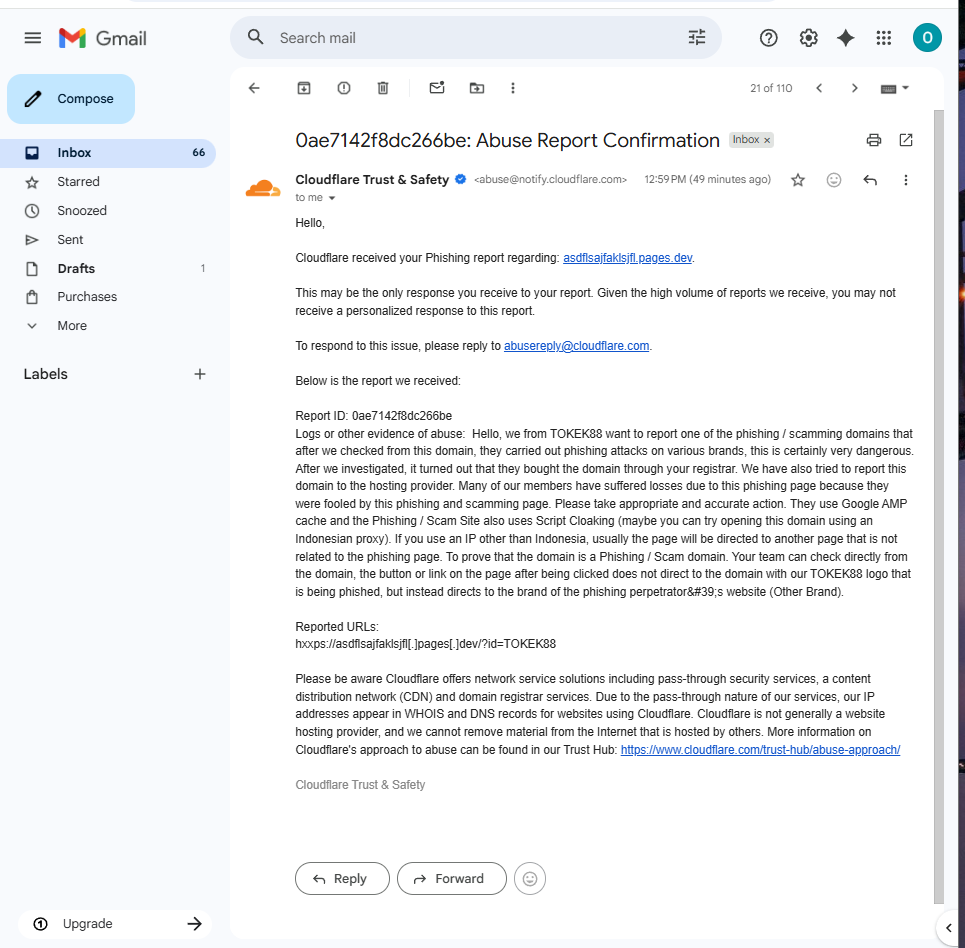
Task: Click the gray Cloudflare Trust & Safety signature
Action: (x=360, y=785)
